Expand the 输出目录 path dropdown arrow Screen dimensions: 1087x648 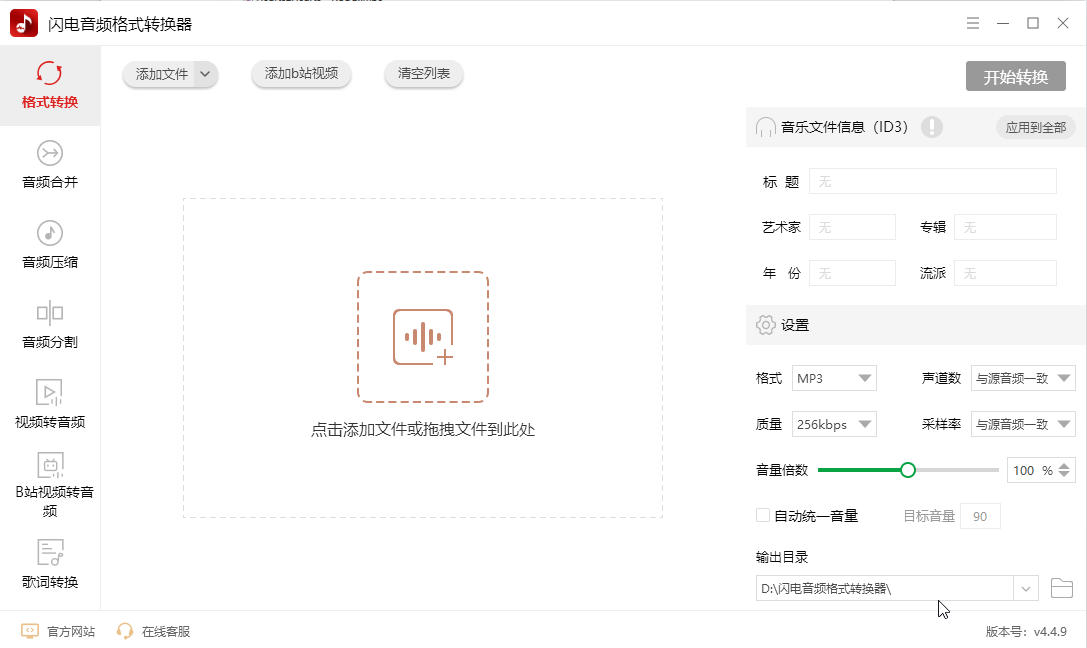(x=1025, y=589)
